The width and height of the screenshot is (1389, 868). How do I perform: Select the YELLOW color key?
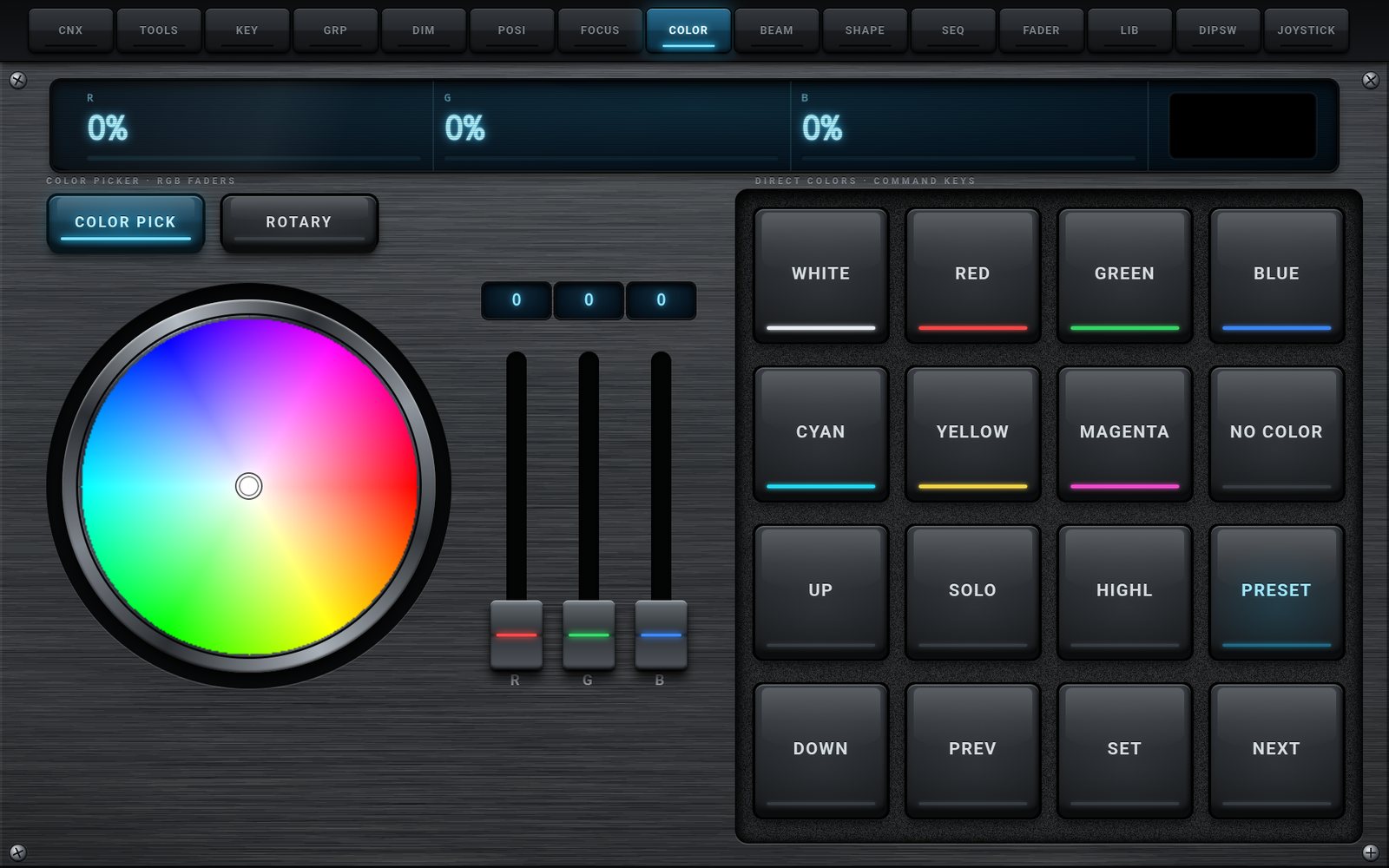point(972,433)
